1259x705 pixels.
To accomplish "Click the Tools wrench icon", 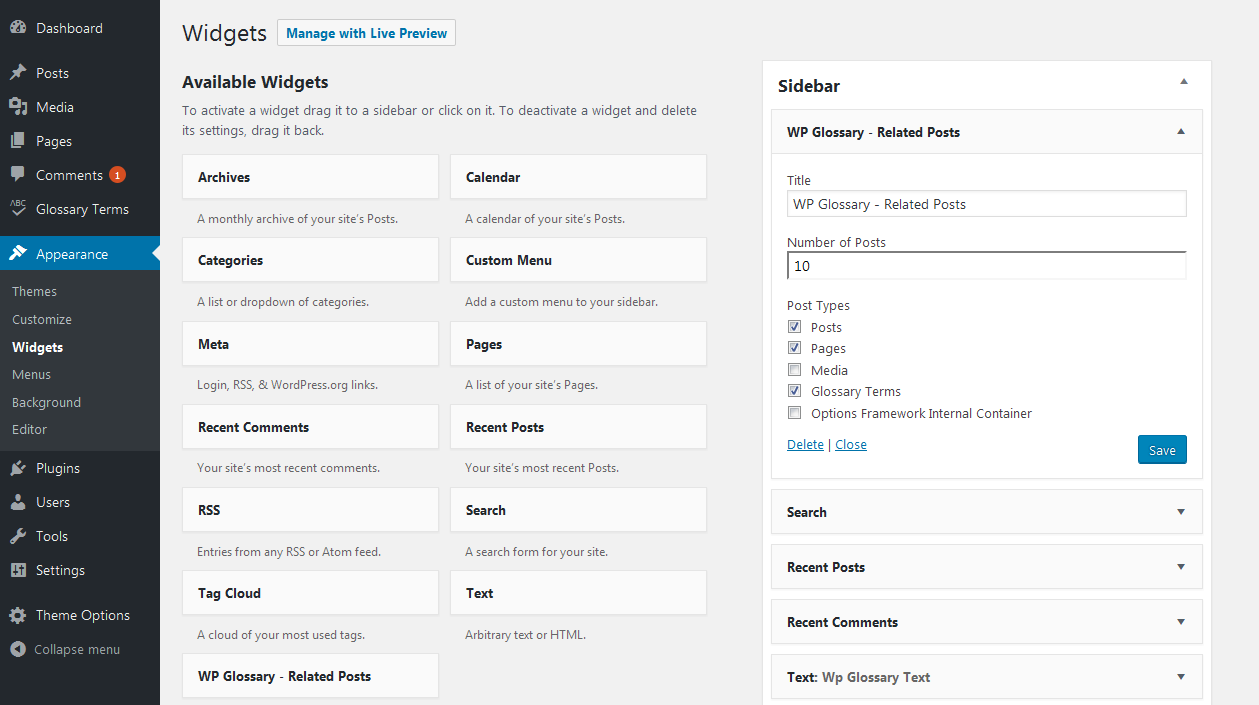I will coord(19,535).
